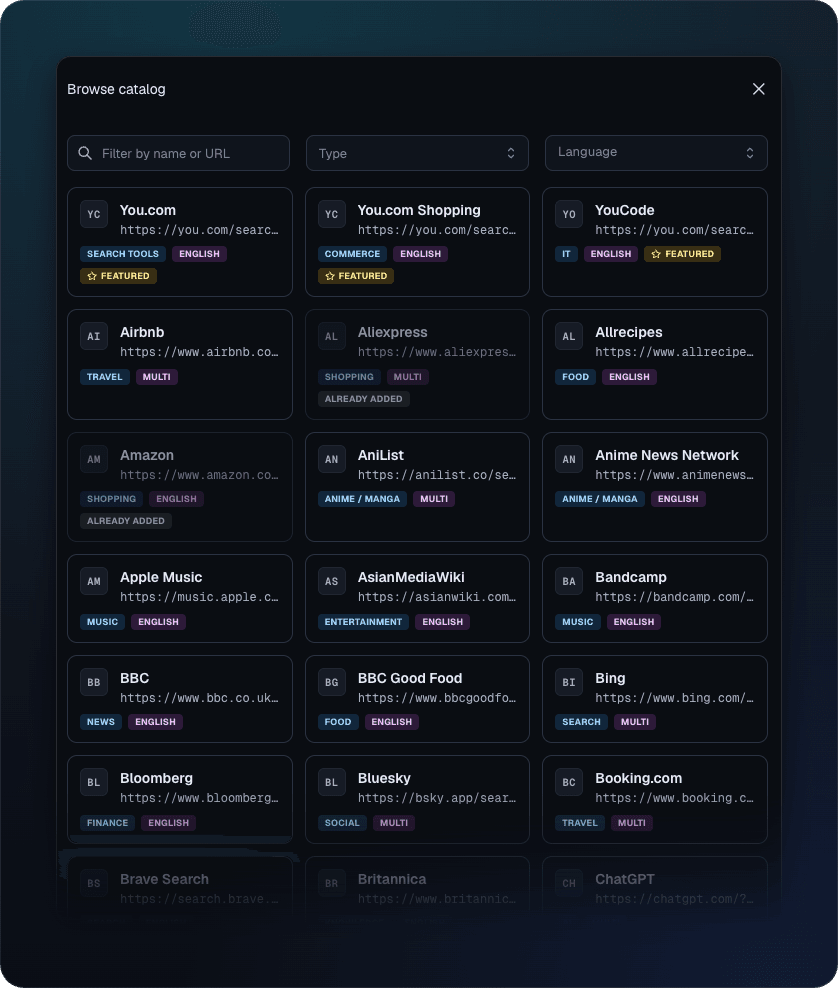The width and height of the screenshot is (838, 988).
Task: Click the FINANCE tag on Bloomberg
Action: pyautogui.click(x=107, y=823)
